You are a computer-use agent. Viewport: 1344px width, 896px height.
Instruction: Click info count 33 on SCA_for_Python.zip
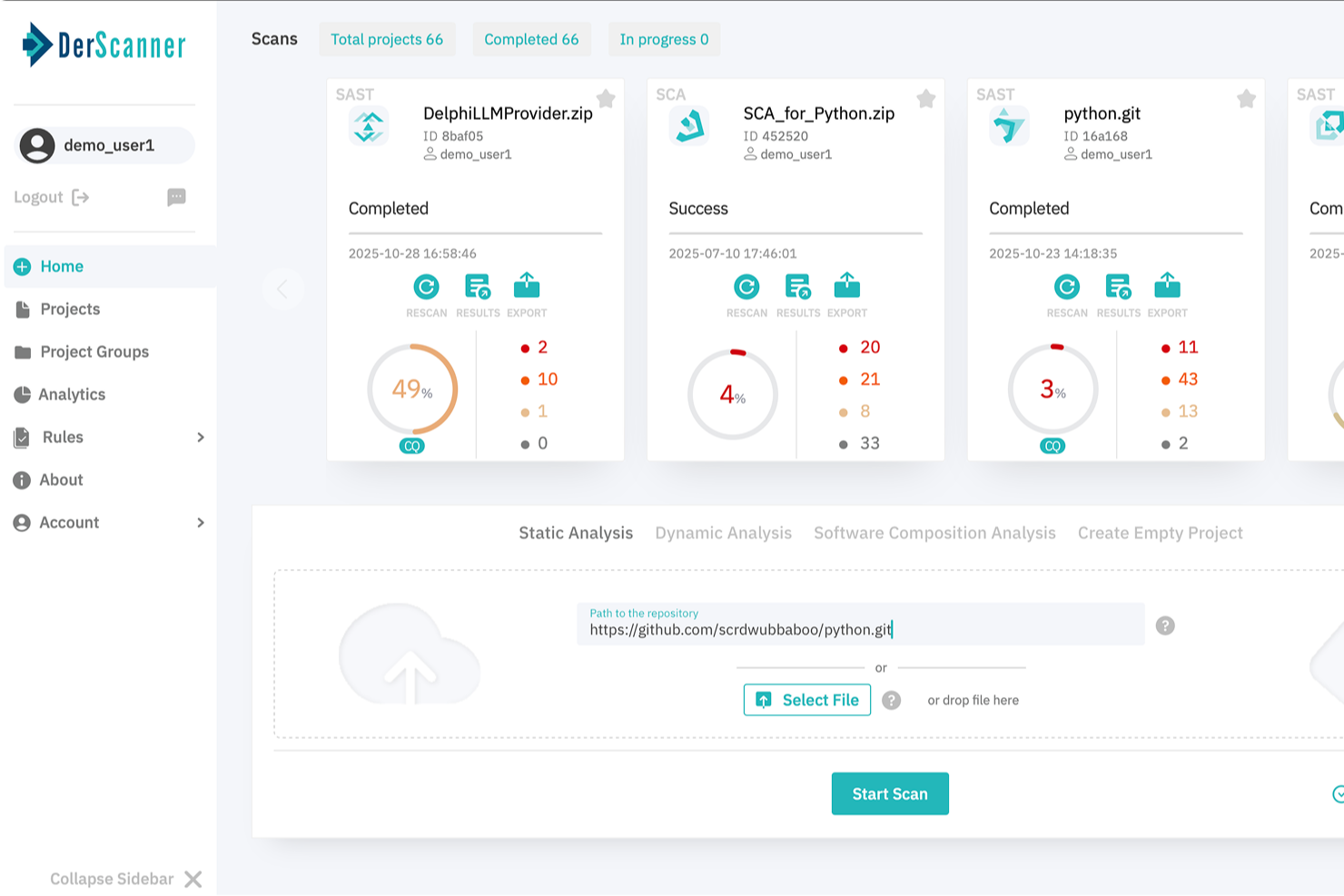click(x=870, y=443)
